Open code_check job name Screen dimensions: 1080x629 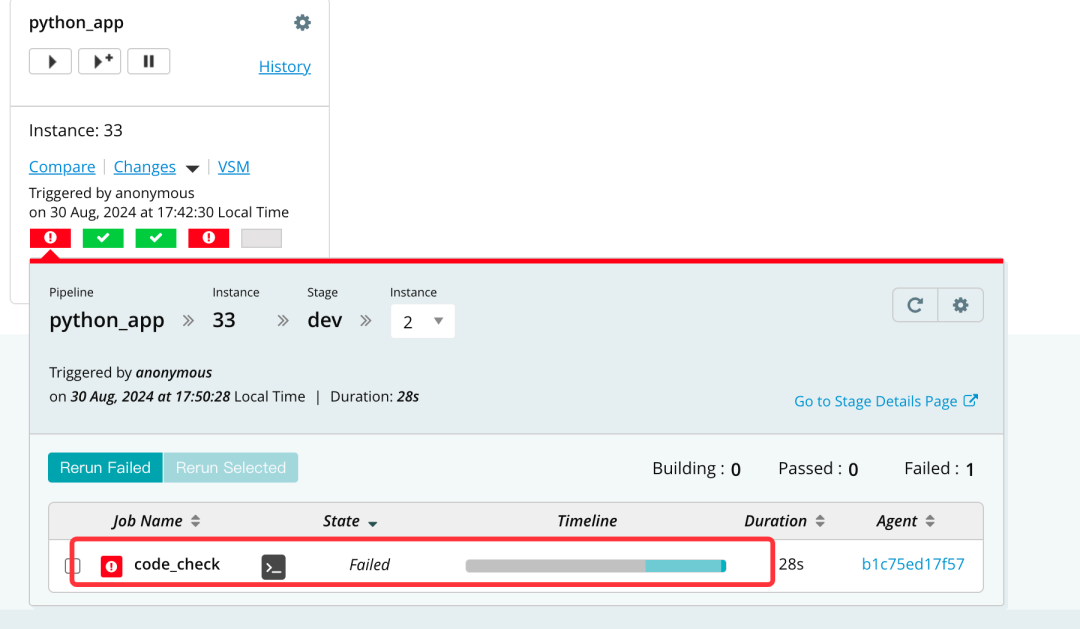177,564
